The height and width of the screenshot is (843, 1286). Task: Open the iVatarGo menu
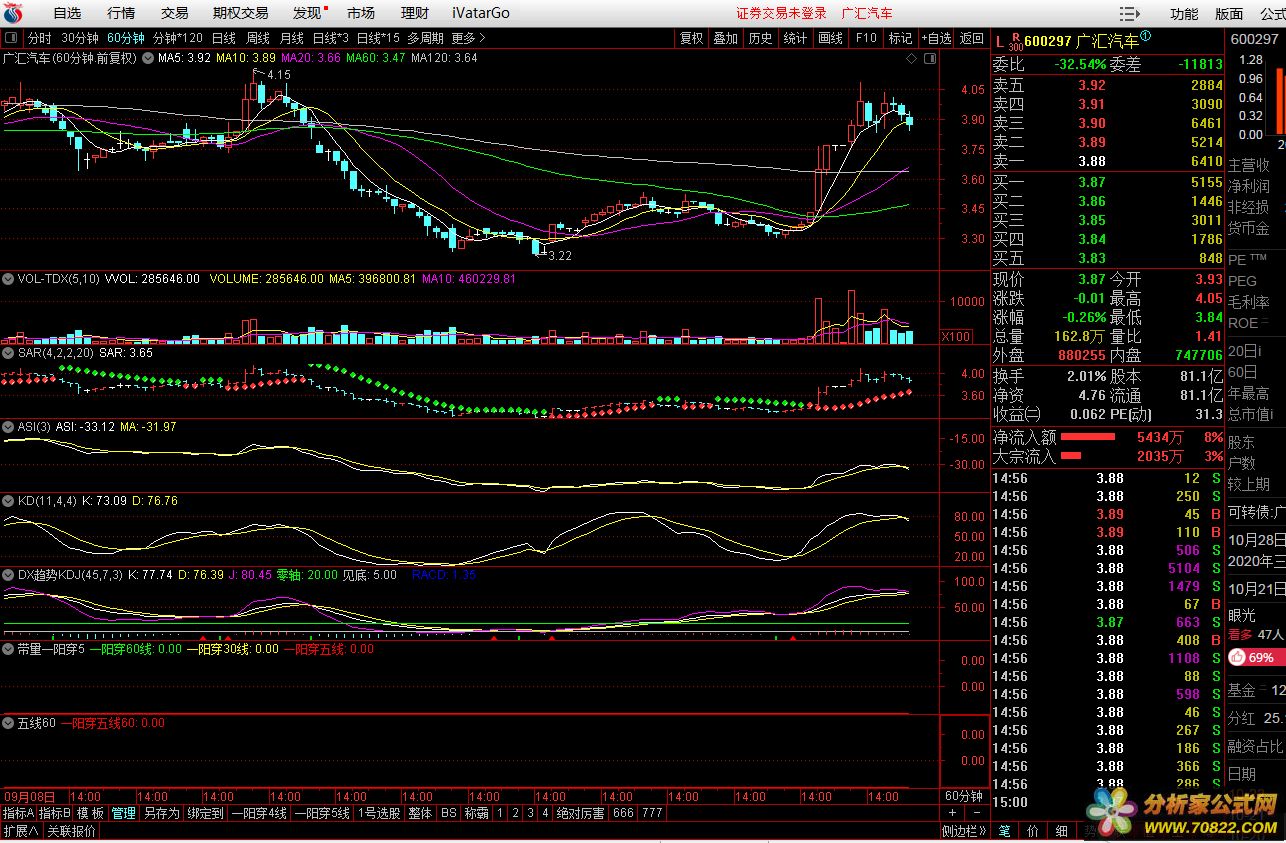tap(480, 13)
